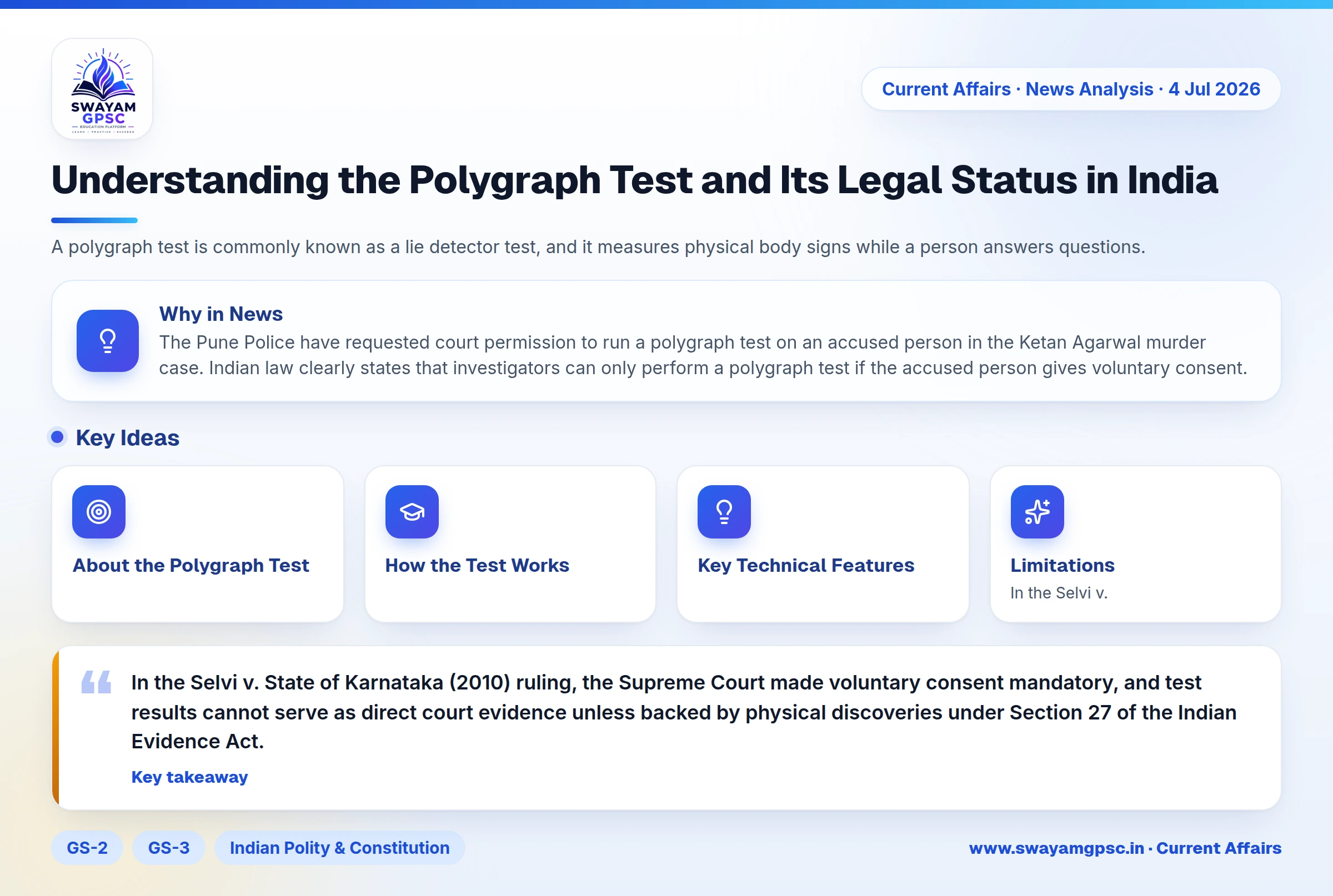1333x896 pixels.
Task: Click the Key takeaway label
Action: [190, 777]
